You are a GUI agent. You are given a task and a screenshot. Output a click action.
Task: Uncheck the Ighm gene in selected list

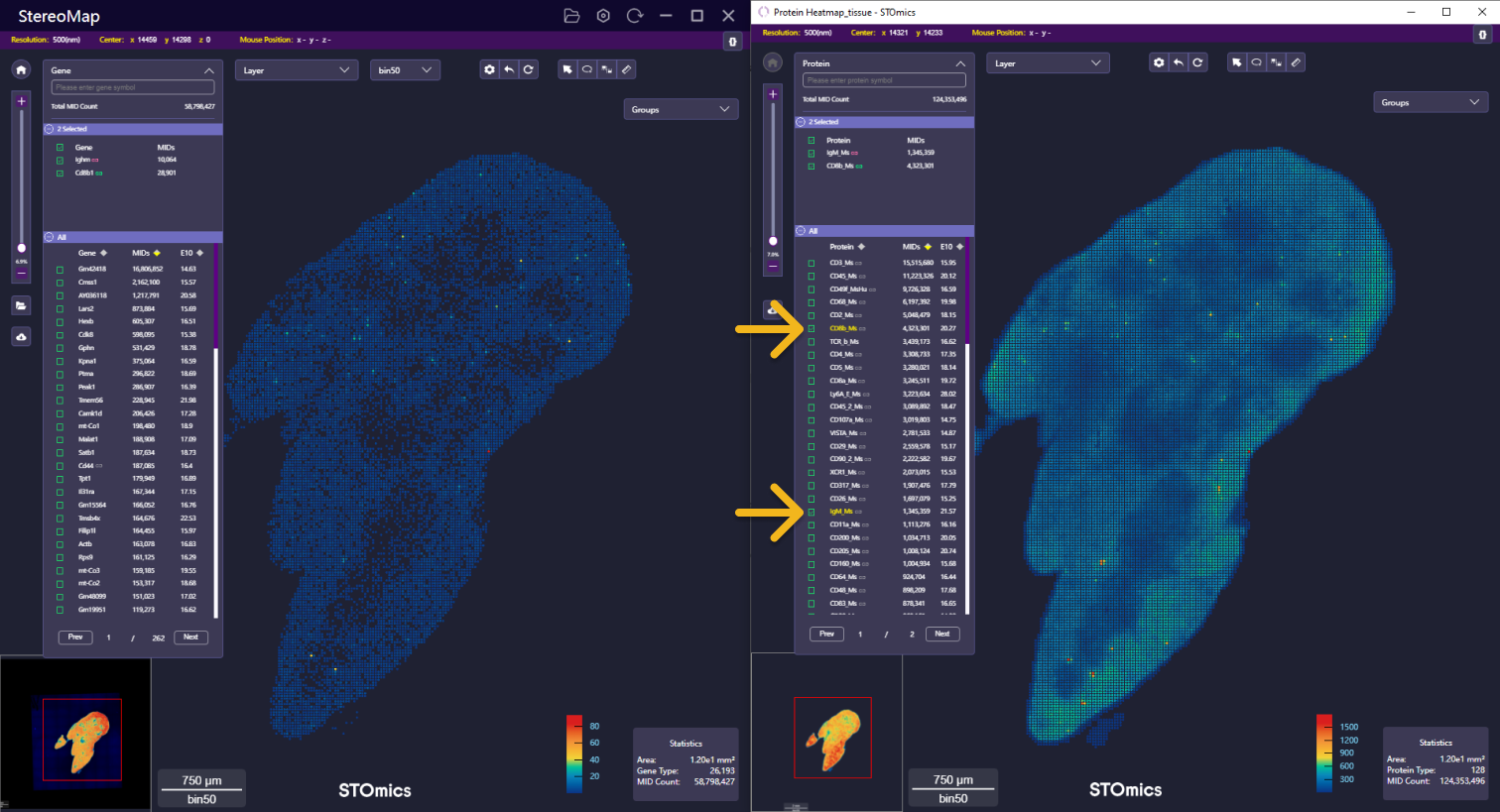coord(60,160)
